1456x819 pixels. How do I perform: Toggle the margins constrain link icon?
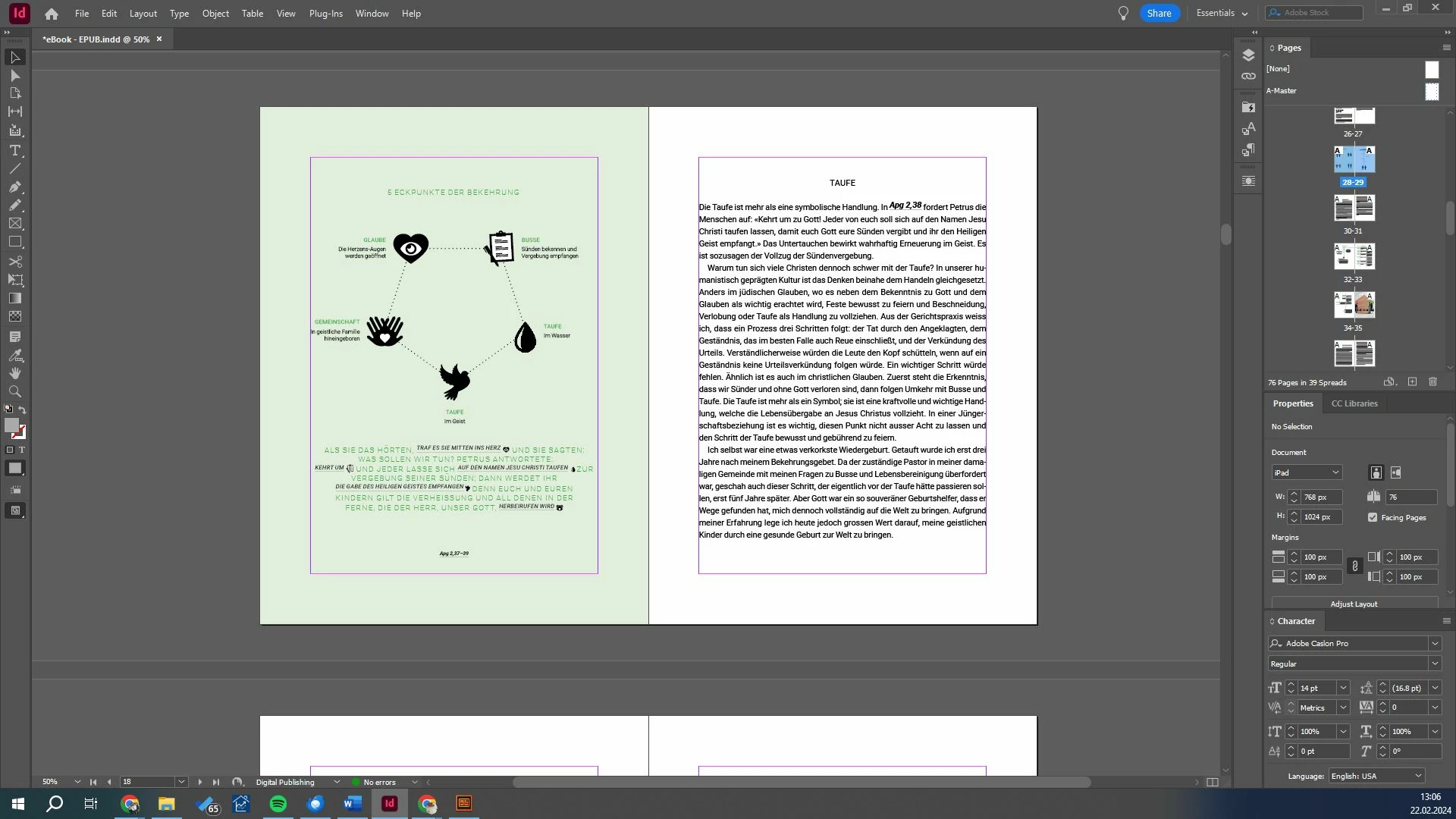pos(1354,566)
